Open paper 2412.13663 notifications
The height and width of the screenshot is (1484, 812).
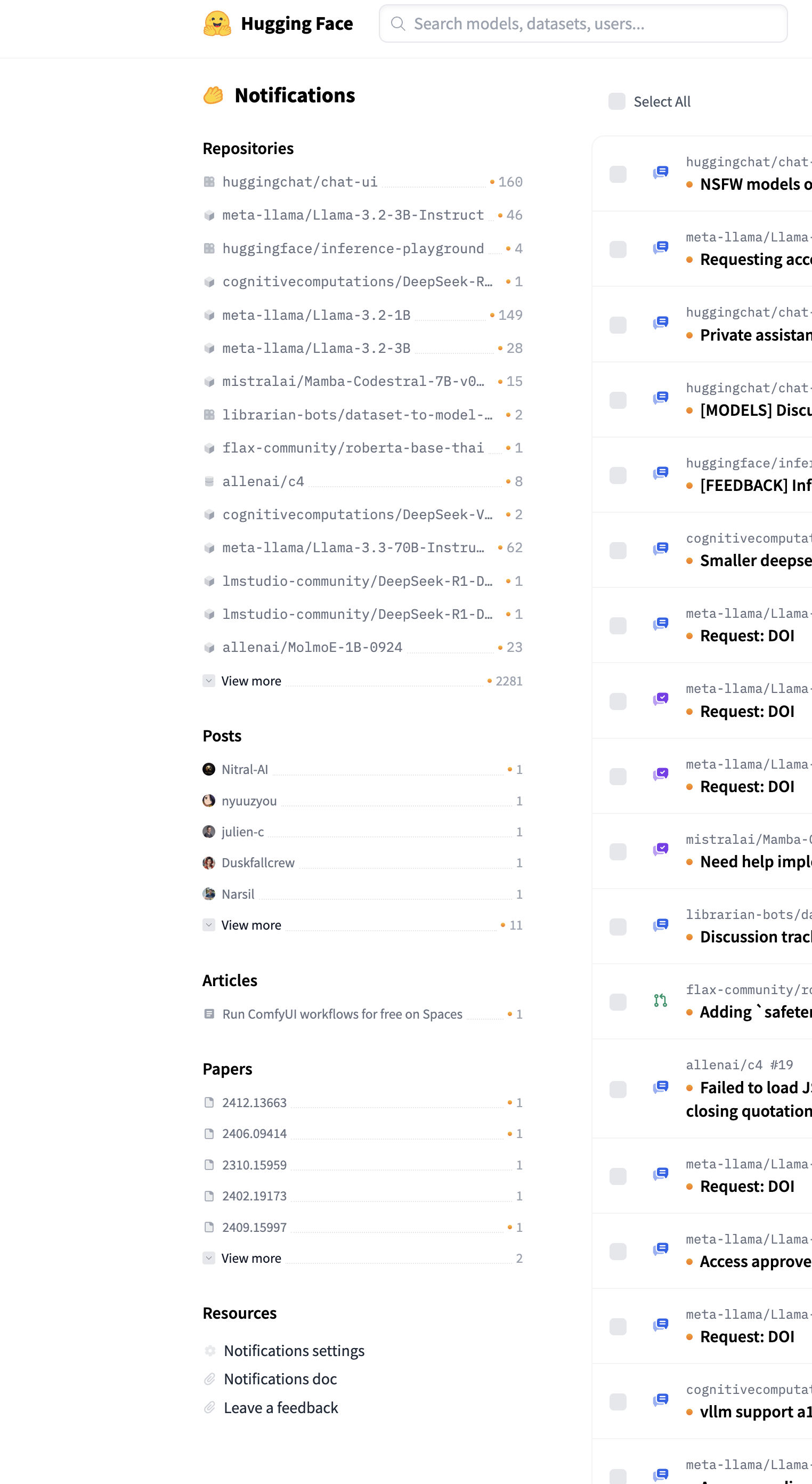click(x=254, y=1102)
